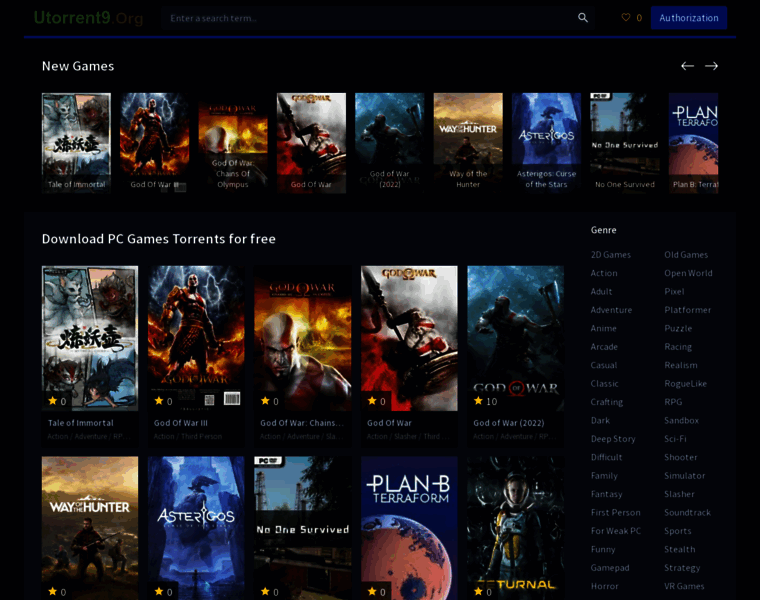Select the Arcade genre
Viewport: 760px width, 600px height.
(x=604, y=347)
